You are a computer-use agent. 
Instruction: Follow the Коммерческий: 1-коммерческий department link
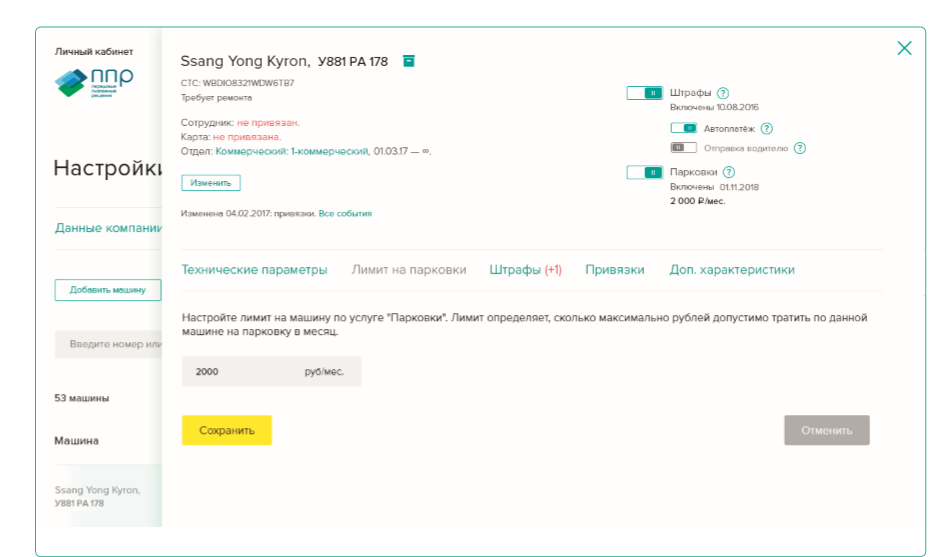point(292,151)
